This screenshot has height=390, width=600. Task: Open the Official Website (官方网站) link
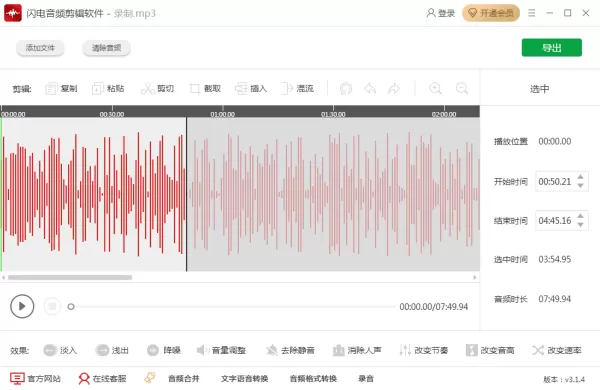pos(35,379)
